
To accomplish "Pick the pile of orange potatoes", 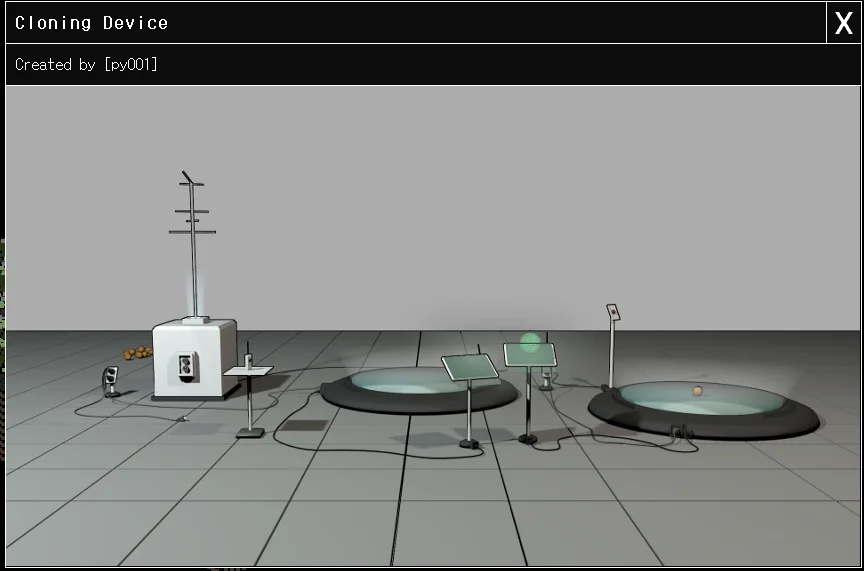I will coord(138,352).
